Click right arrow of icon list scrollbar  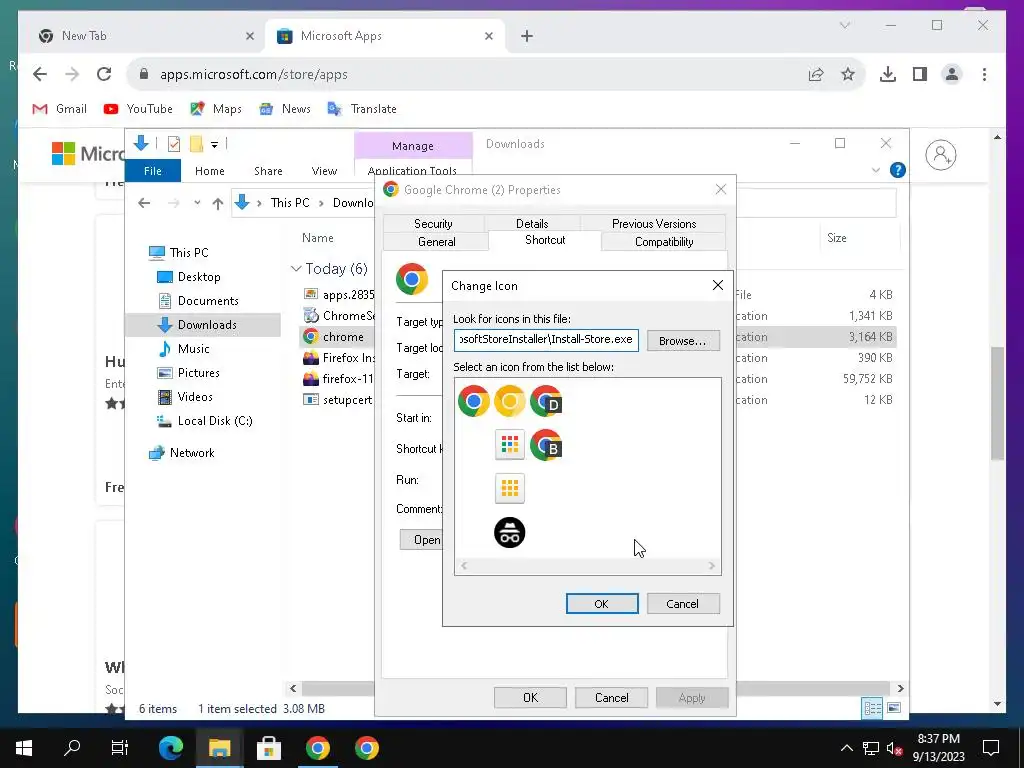pyautogui.click(x=711, y=566)
